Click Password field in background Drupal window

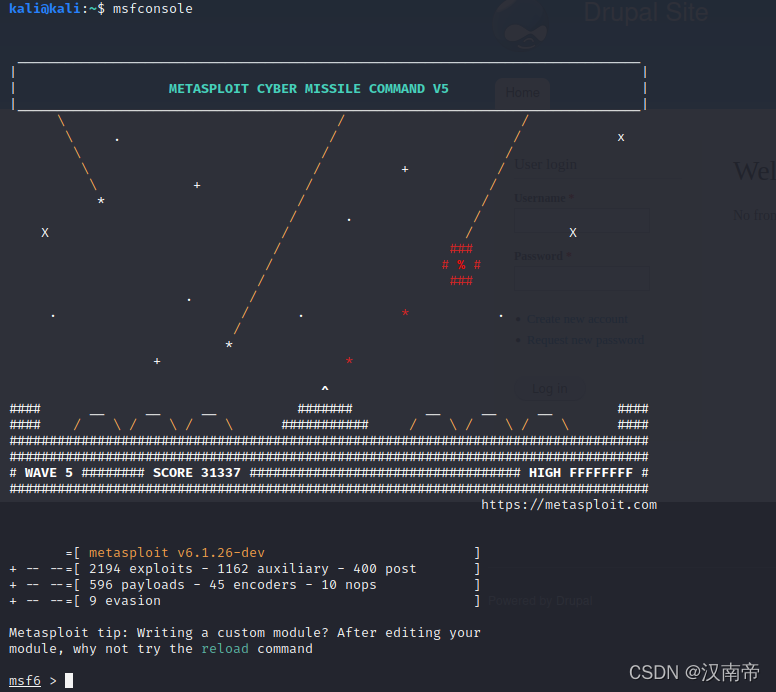[x=582, y=278]
